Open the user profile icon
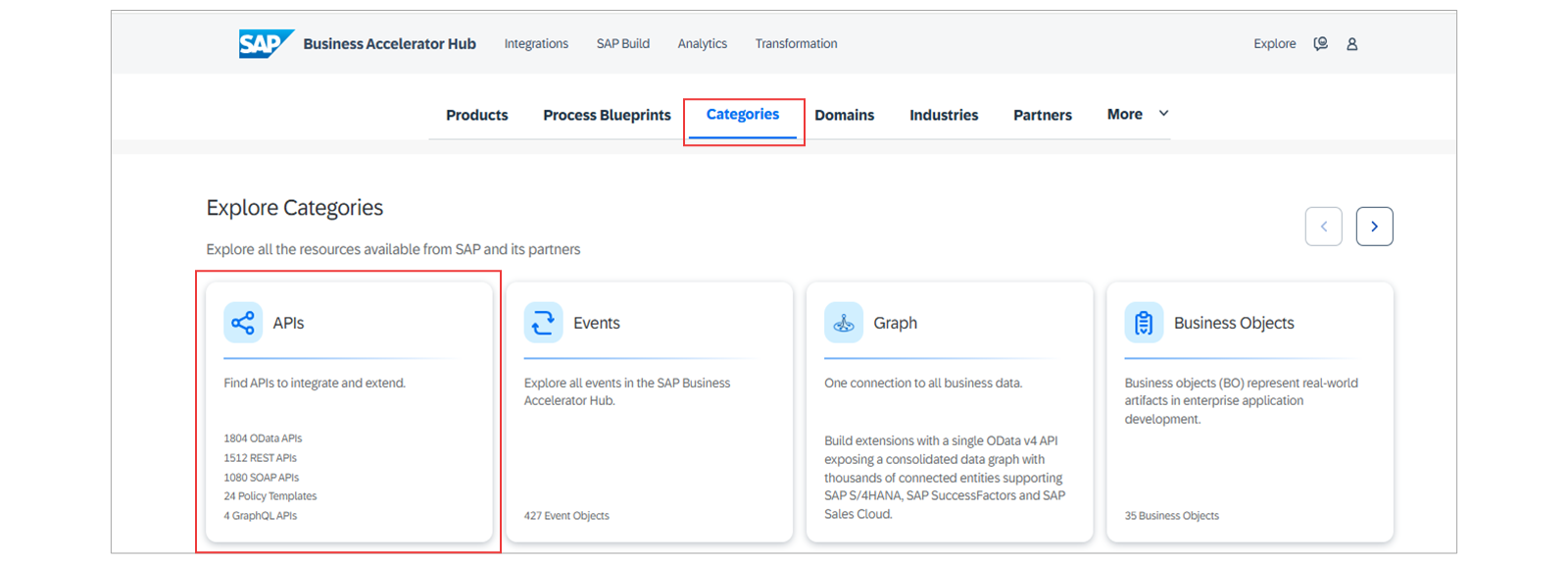The height and width of the screenshot is (564, 1568). click(1352, 44)
